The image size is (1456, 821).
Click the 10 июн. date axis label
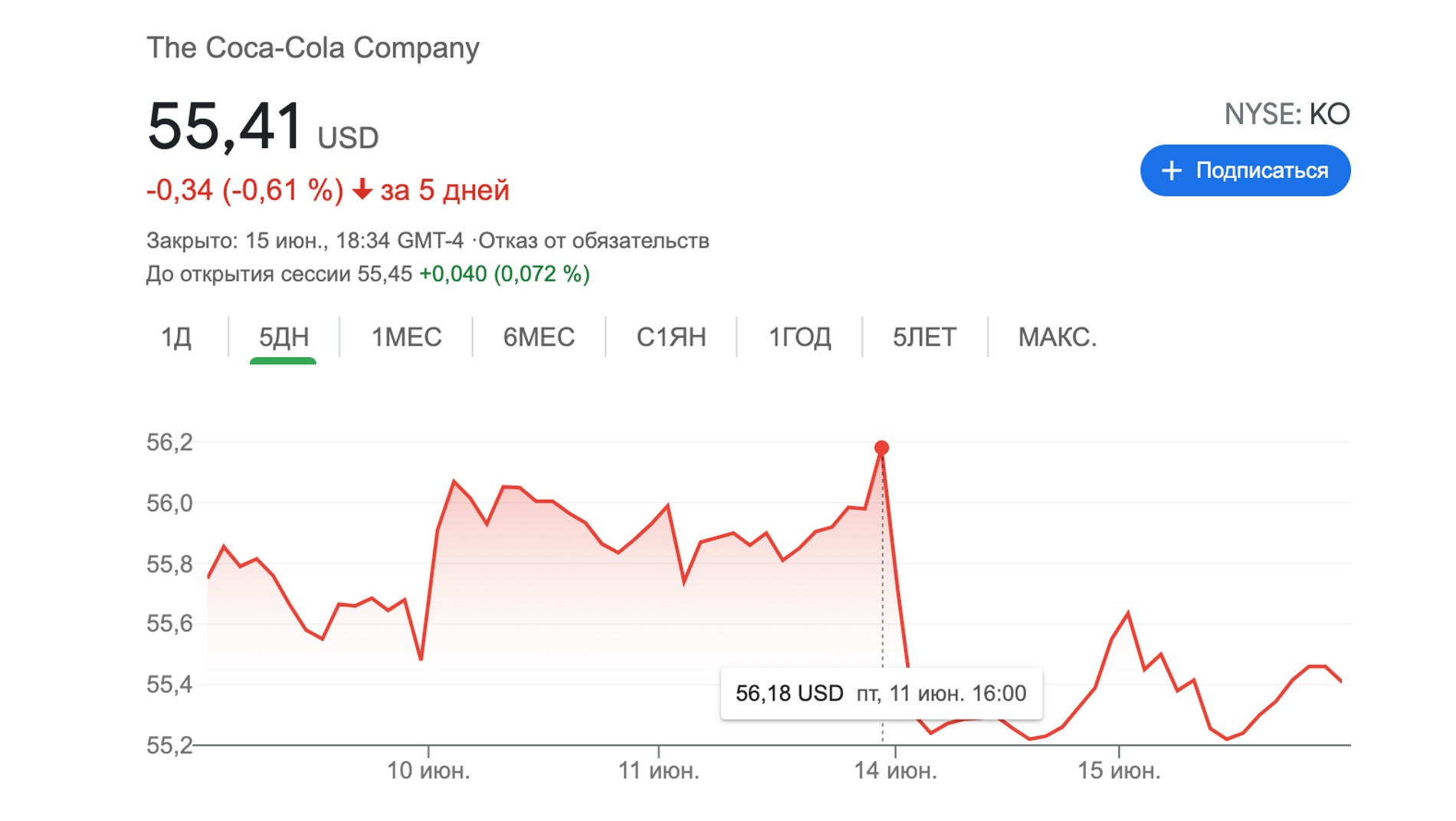pos(428,770)
